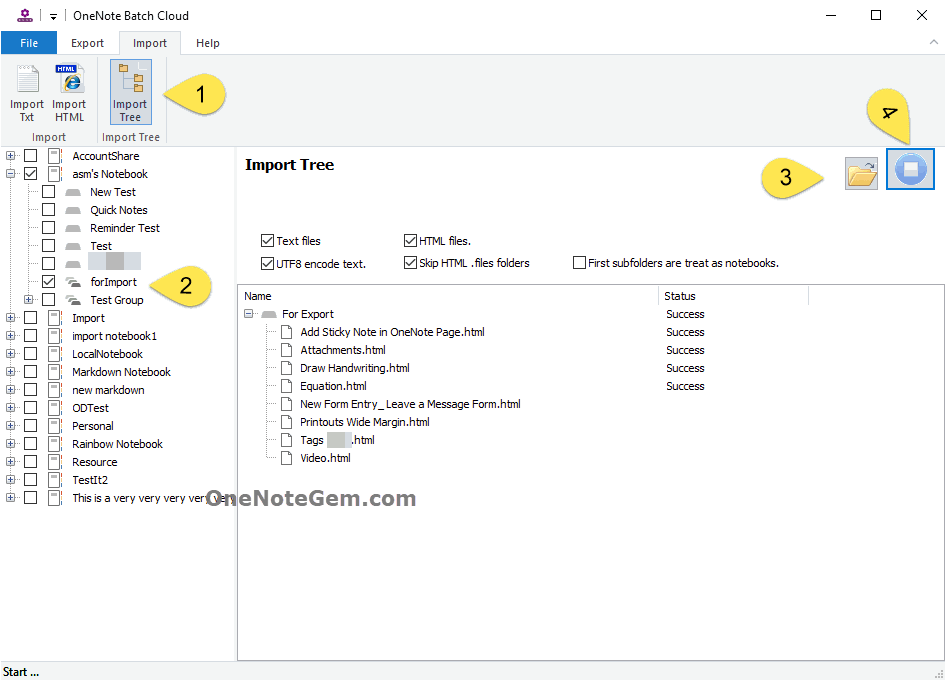
Task: Select the import notebook1 tree item
Action: coord(114,336)
